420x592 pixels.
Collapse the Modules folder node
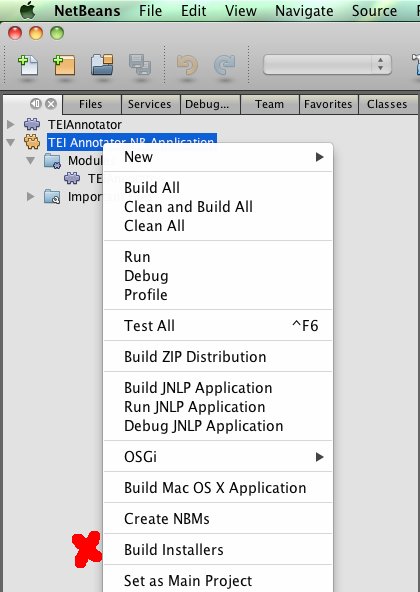pyautogui.click(x=31, y=160)
